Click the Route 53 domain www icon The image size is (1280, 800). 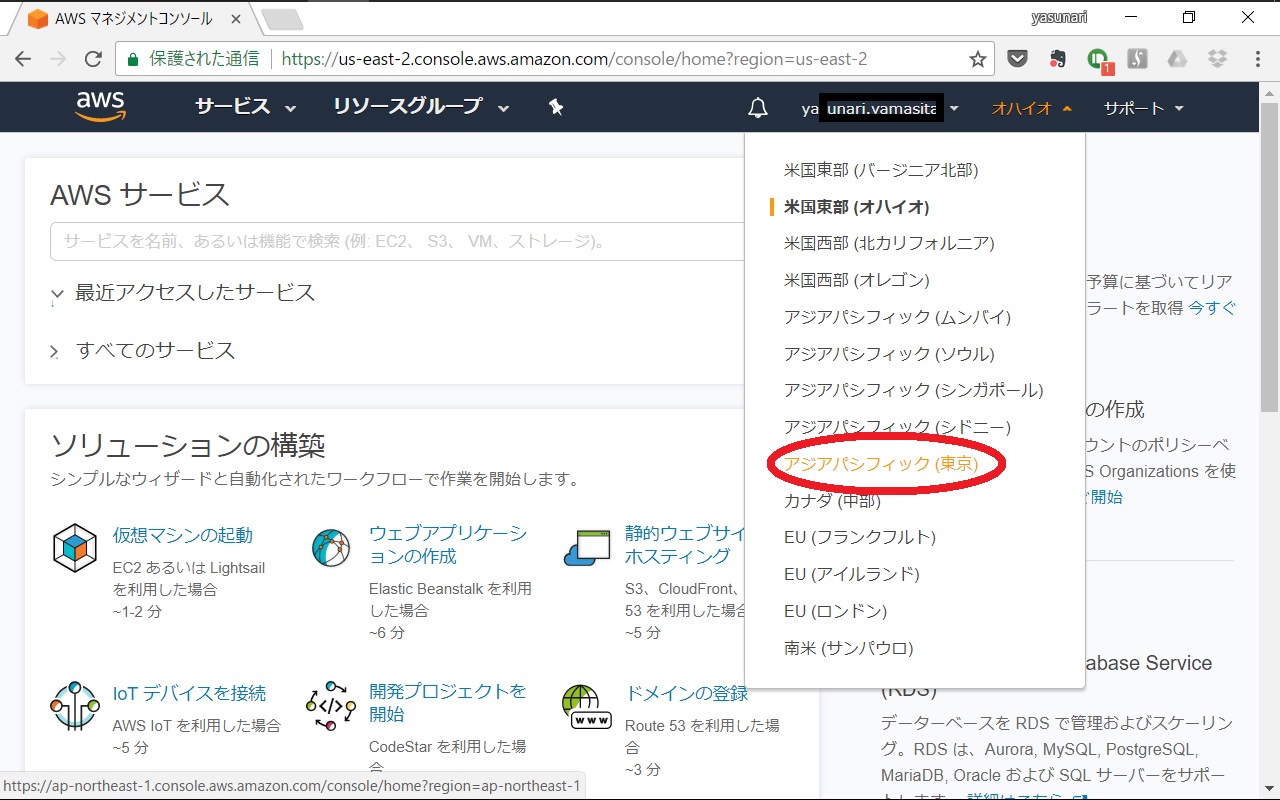[587, 706]
